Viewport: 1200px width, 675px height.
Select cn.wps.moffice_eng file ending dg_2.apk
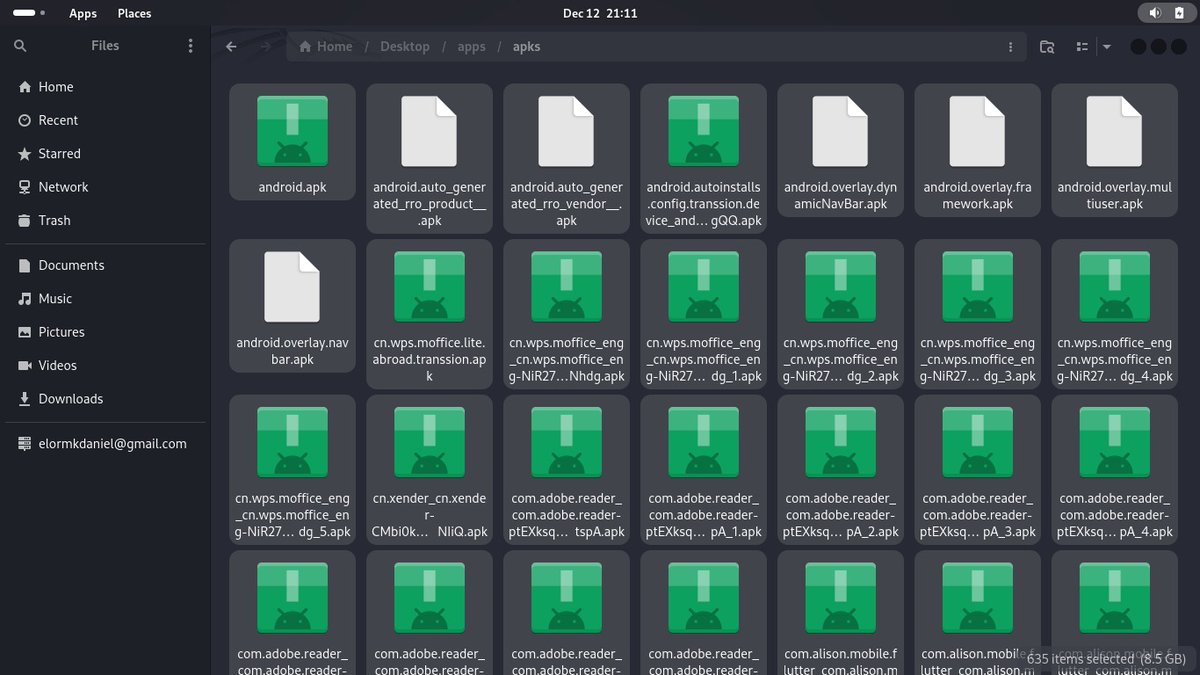pos(840,313)
